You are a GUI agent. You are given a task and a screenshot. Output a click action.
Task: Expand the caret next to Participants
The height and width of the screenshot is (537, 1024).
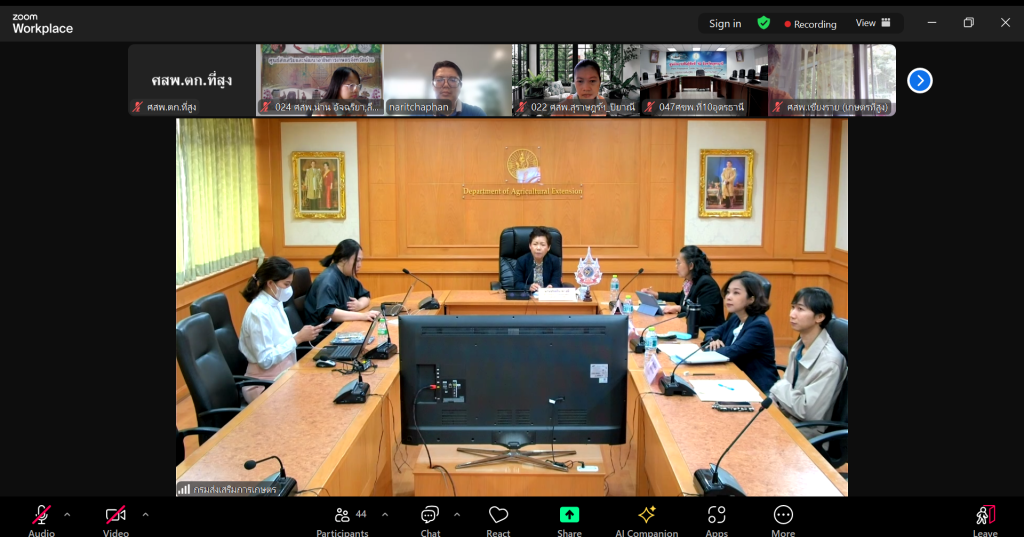pyautogui.click(x=385, y=515)
